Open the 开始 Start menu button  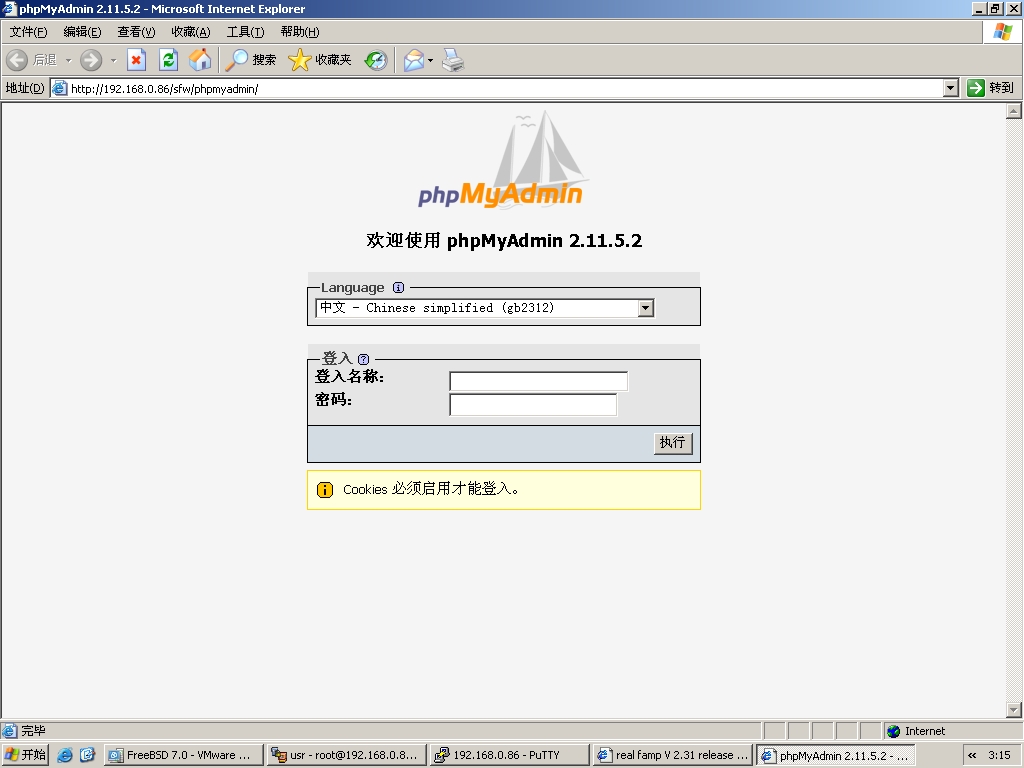tap(25, 755)
